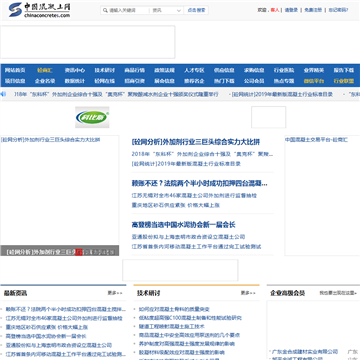Click the chinaconcretes.com site logo
Screen dimensions: 360x360
click(x=39, y=10)
